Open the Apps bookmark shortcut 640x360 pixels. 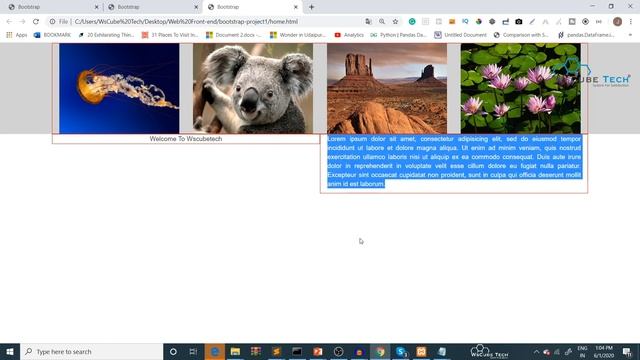tap(17, 35)
